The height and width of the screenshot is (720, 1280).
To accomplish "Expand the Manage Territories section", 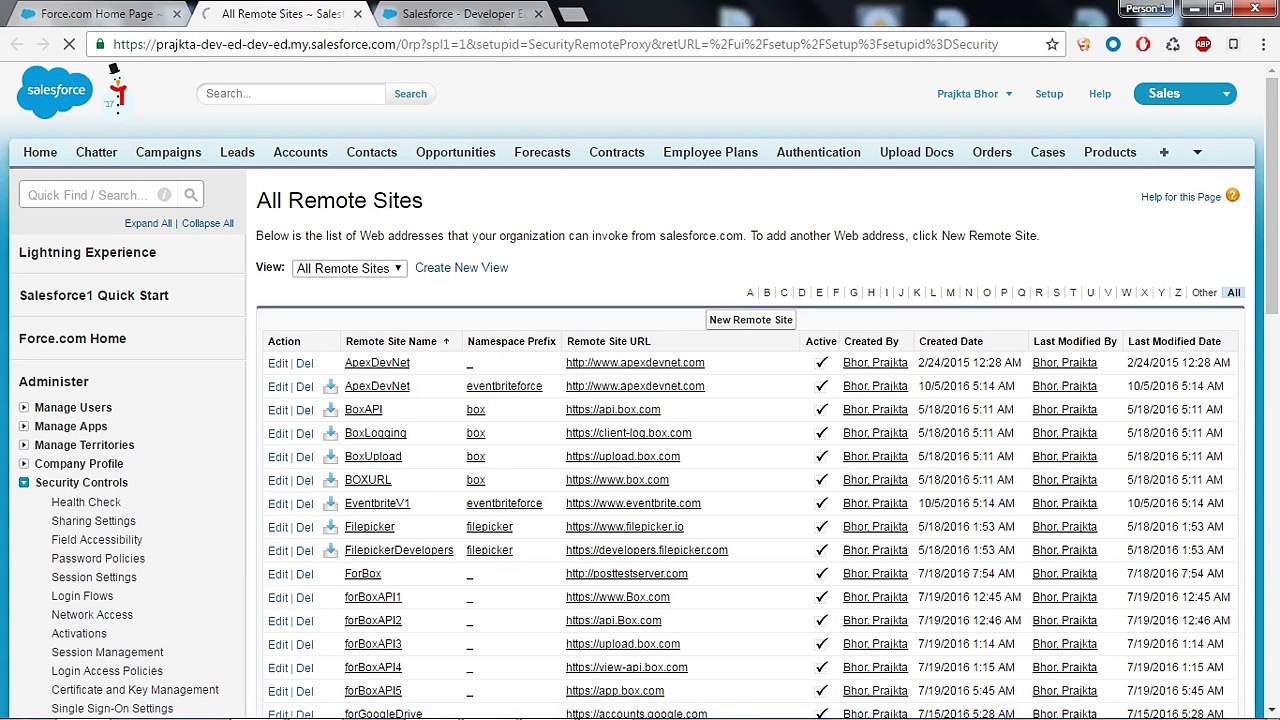I will [x=24, y=445].
